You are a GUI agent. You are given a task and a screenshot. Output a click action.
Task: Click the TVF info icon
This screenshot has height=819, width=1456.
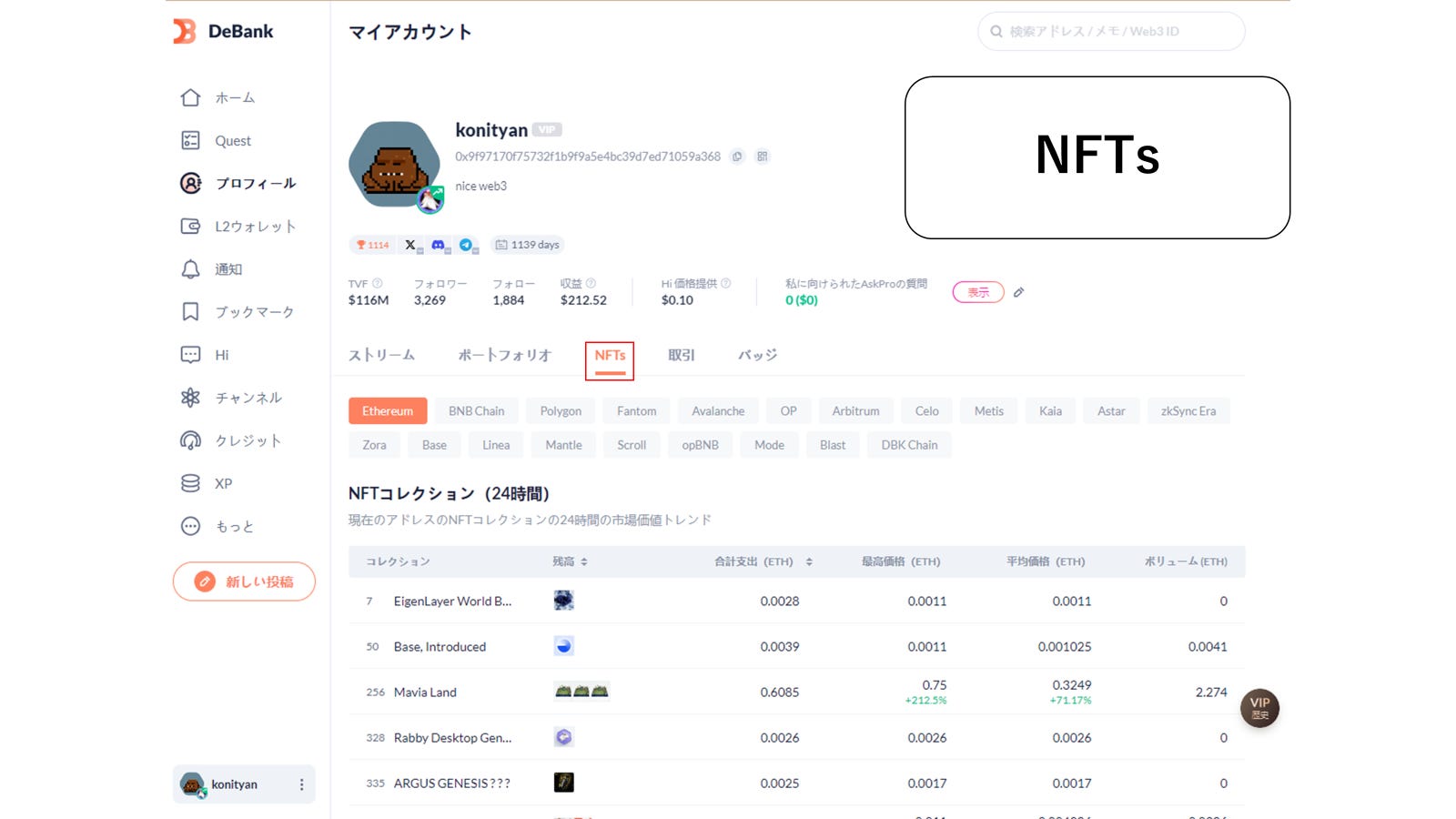pyautogui.click(x=377, y=283)
